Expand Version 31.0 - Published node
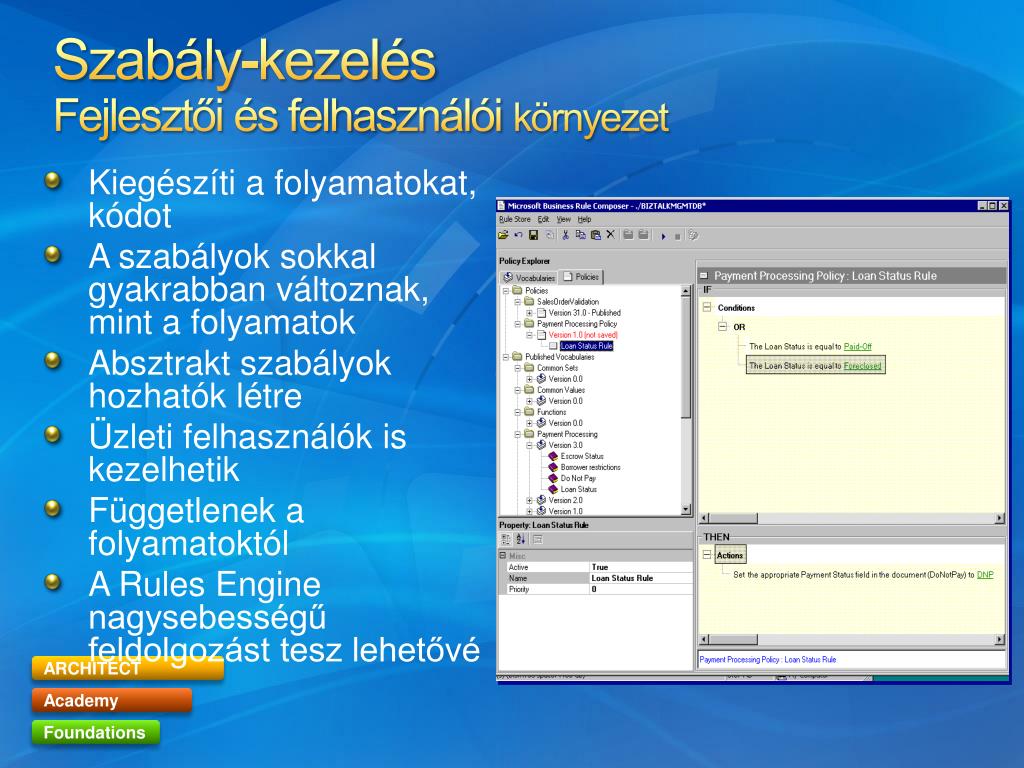This screenshot has width=1024, height=768. pos(530,313)
